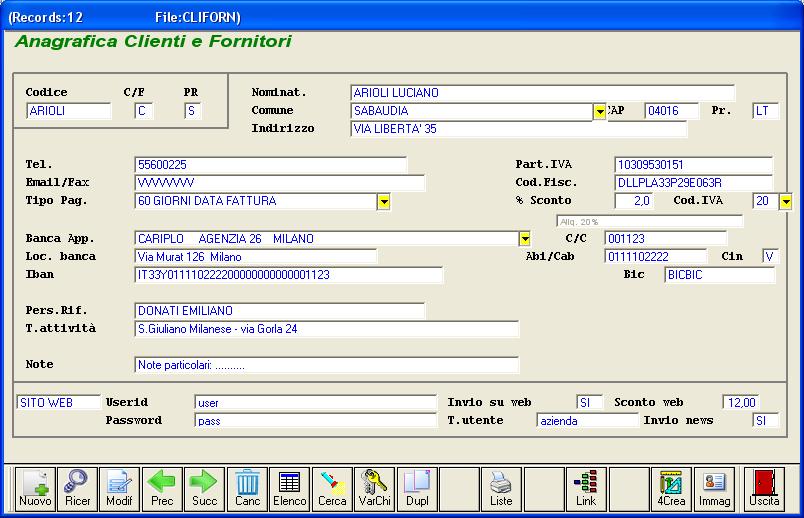This screenshot has width=804, height=518.
Task: Click the C/C field 001123
Action: [x=666, y=238]
